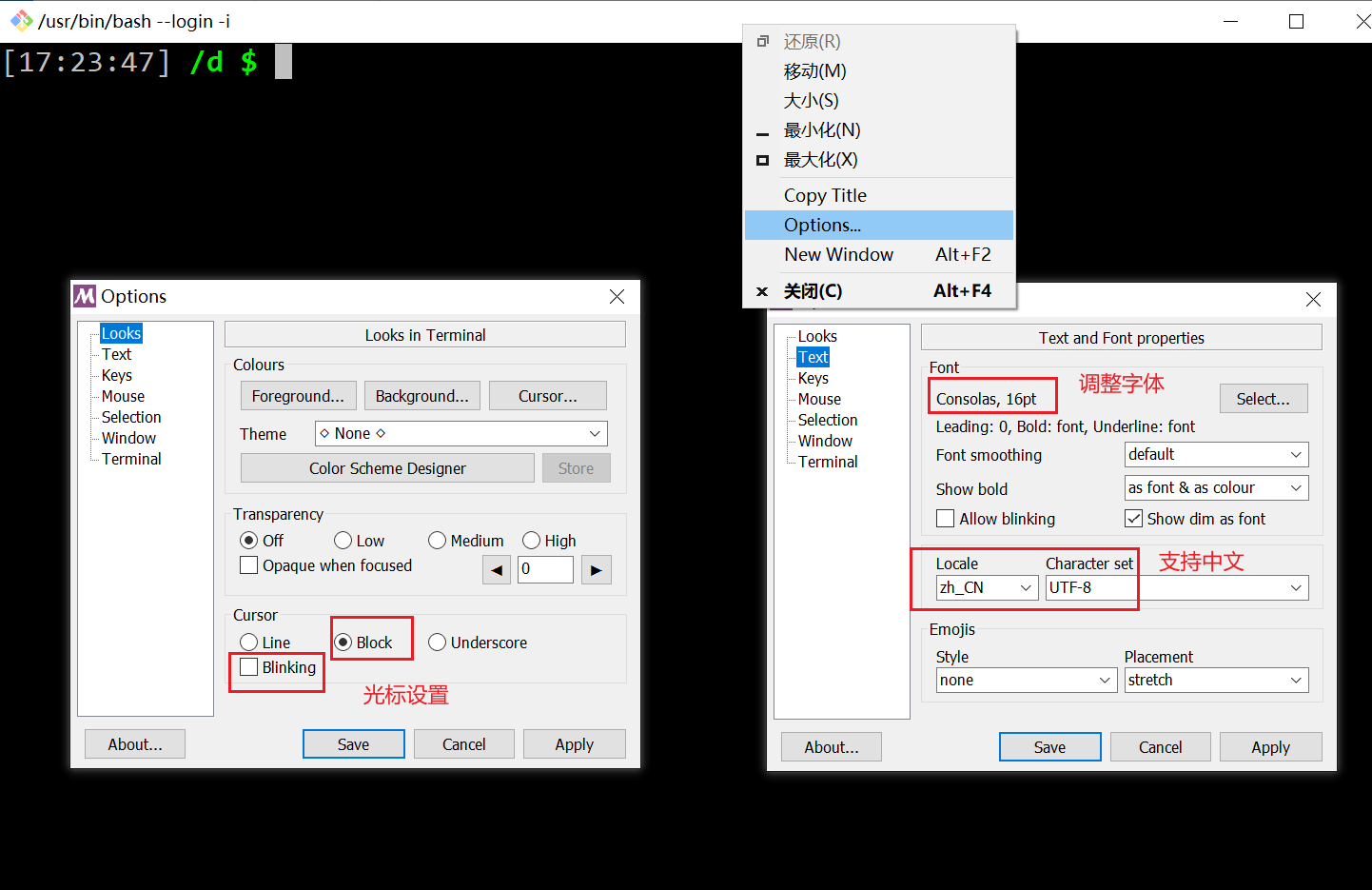Choose New Window from the context menu
Screen dimensions: 1372x890
click(x=838, y=254)
